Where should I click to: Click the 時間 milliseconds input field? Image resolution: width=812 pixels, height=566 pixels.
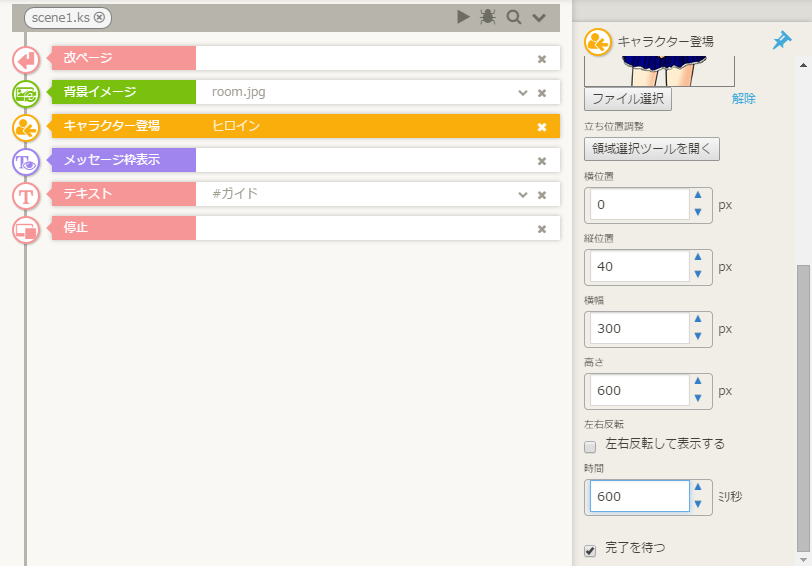(x=640, y=497)
